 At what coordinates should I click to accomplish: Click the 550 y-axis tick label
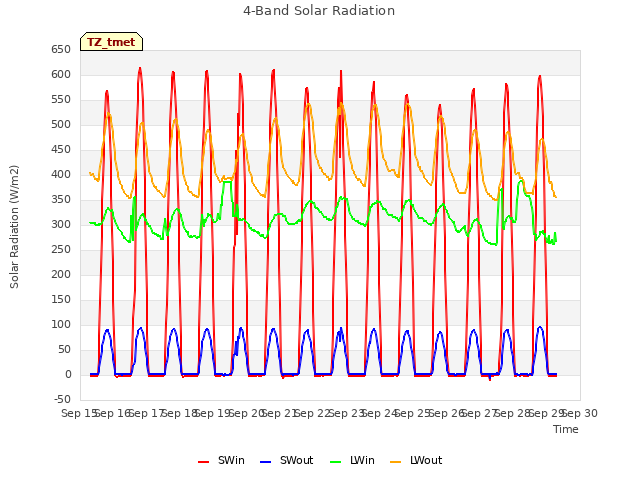(x=61, y=100)
